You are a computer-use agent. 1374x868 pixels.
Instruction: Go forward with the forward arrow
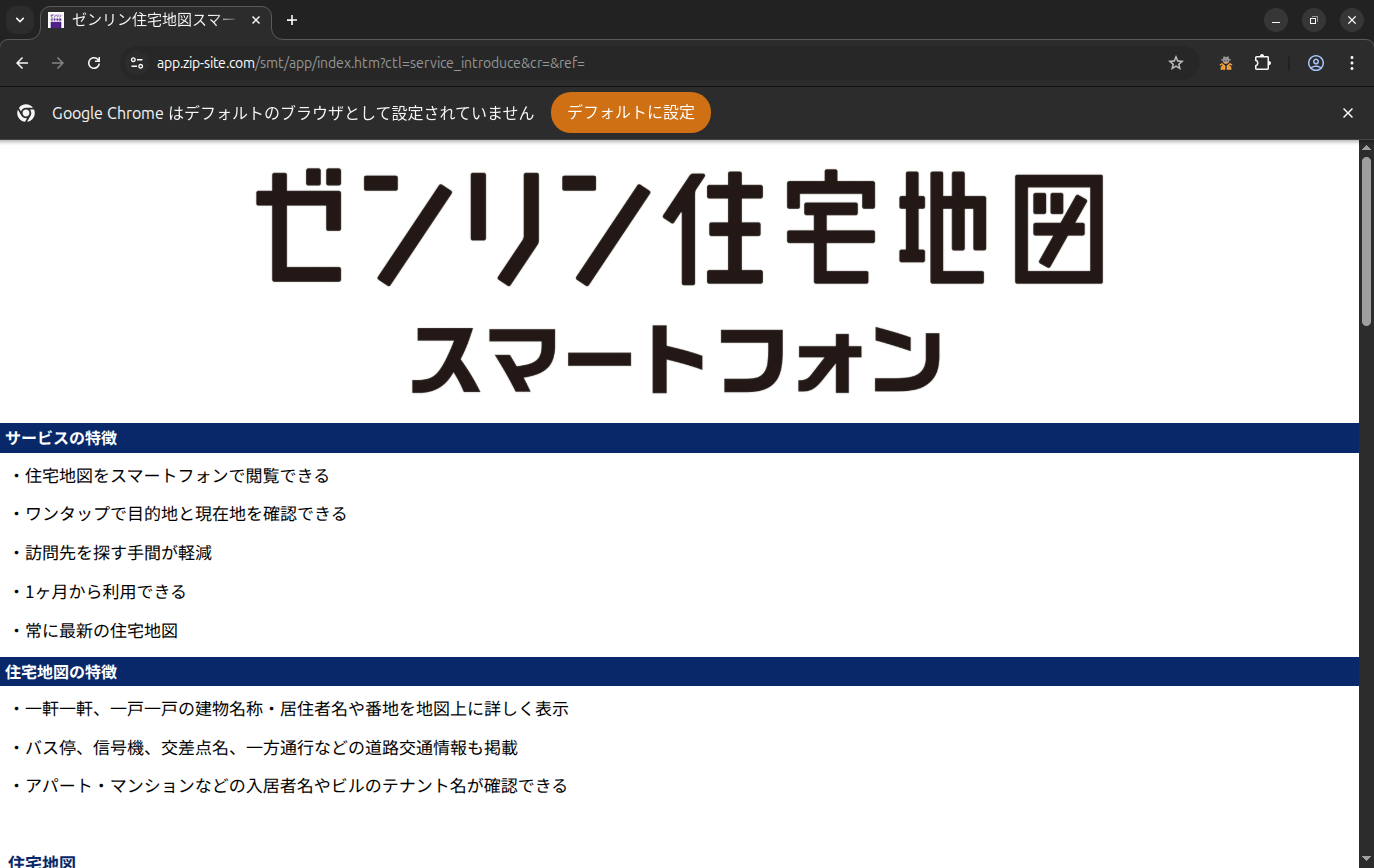coord(58,63)
